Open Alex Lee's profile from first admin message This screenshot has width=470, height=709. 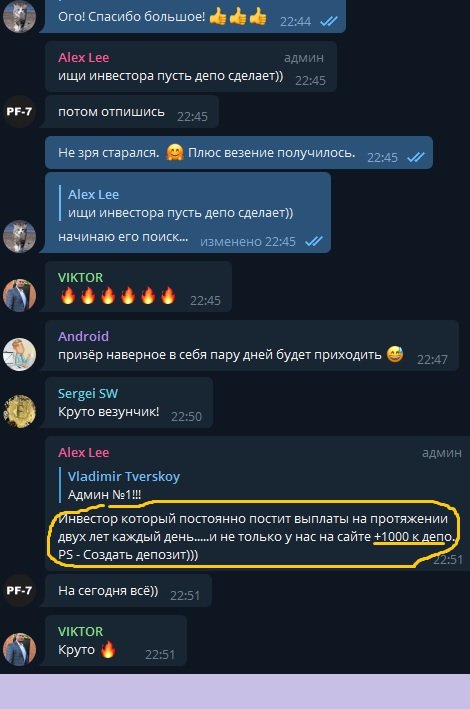[84, 57]
